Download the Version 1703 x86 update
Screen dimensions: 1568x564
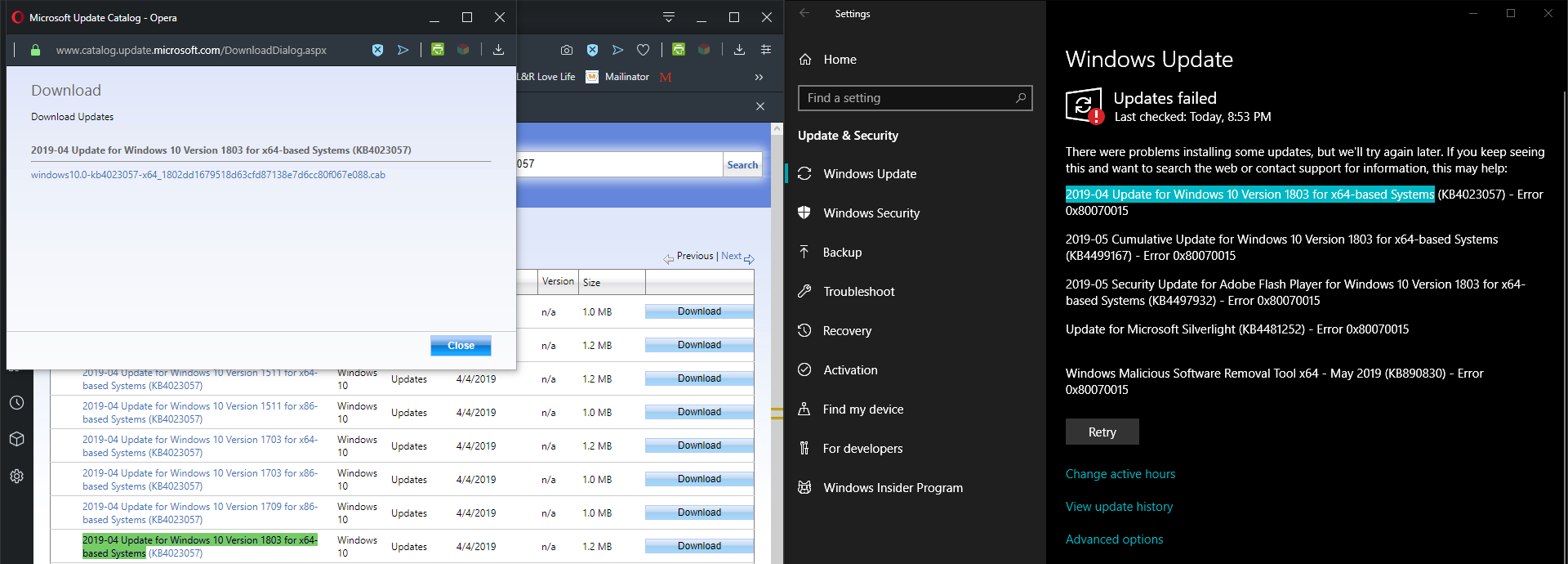tap(699, 479)
